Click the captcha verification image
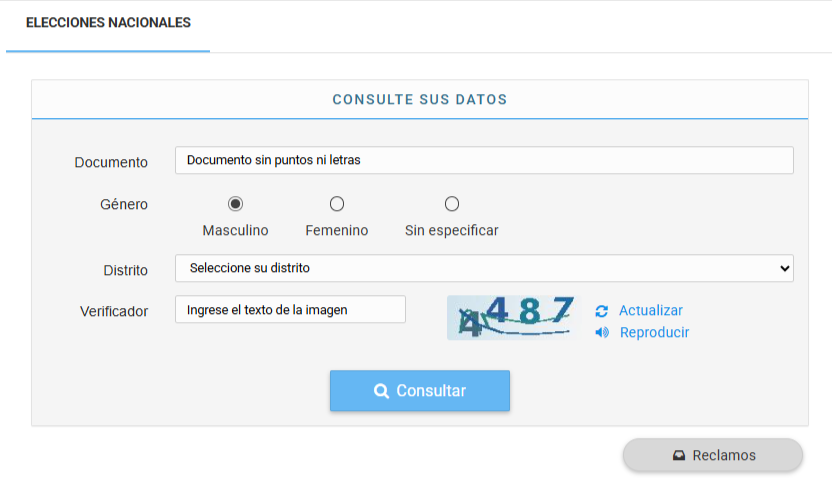This screenshot has height=501, width=832. click(x=513, y=316)
